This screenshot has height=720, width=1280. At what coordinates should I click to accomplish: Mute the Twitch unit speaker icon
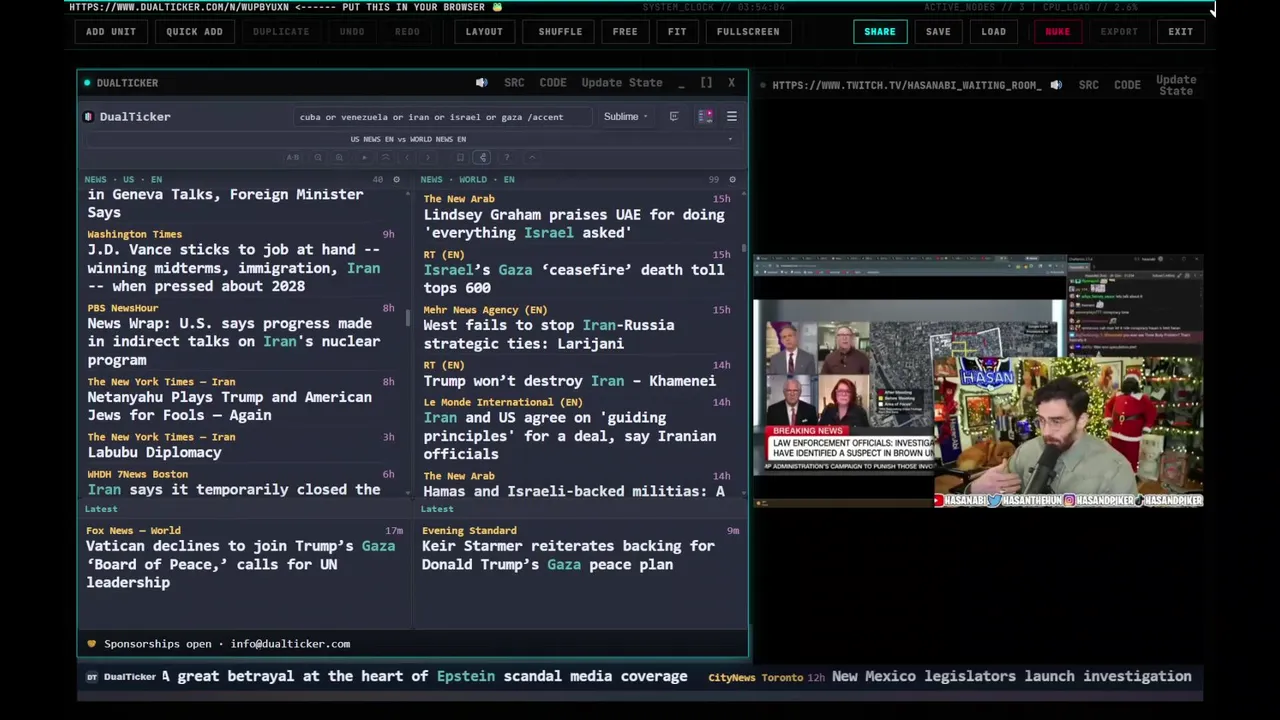click(1056, 85)
